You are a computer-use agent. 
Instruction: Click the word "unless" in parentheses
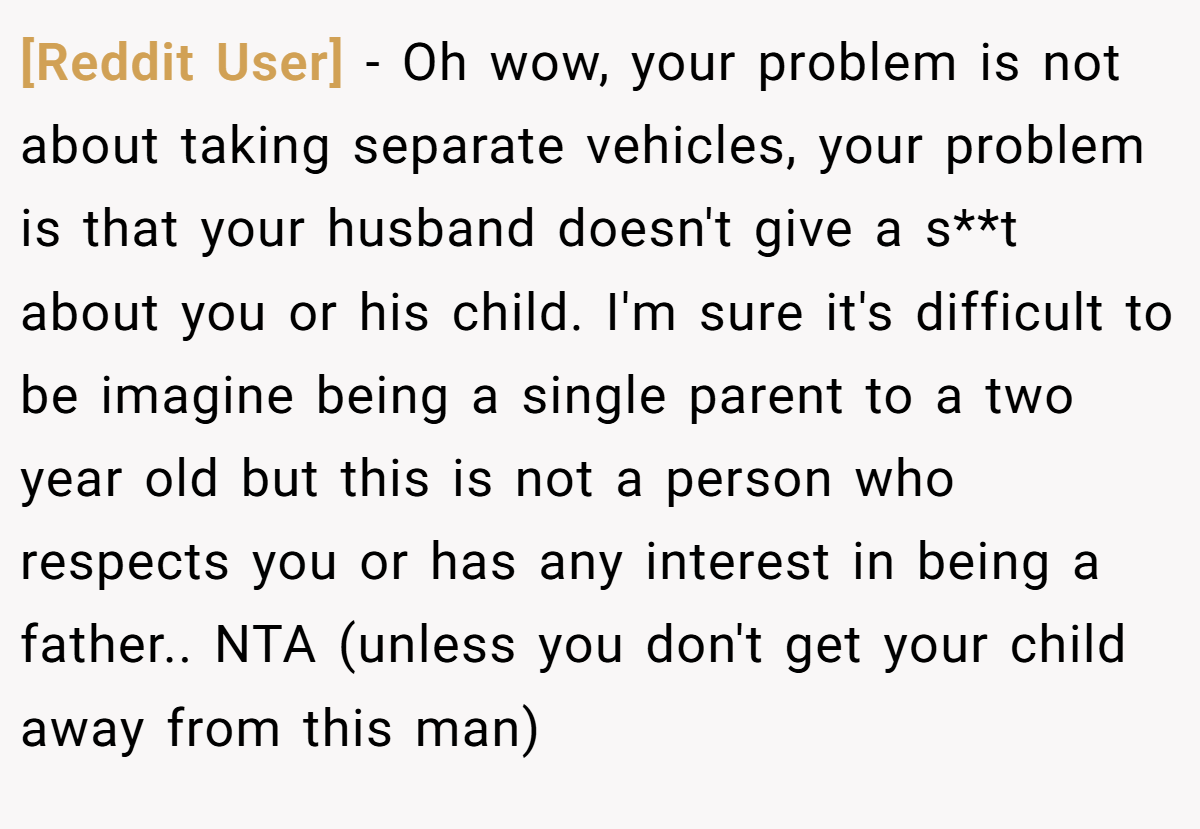(430, 647)
